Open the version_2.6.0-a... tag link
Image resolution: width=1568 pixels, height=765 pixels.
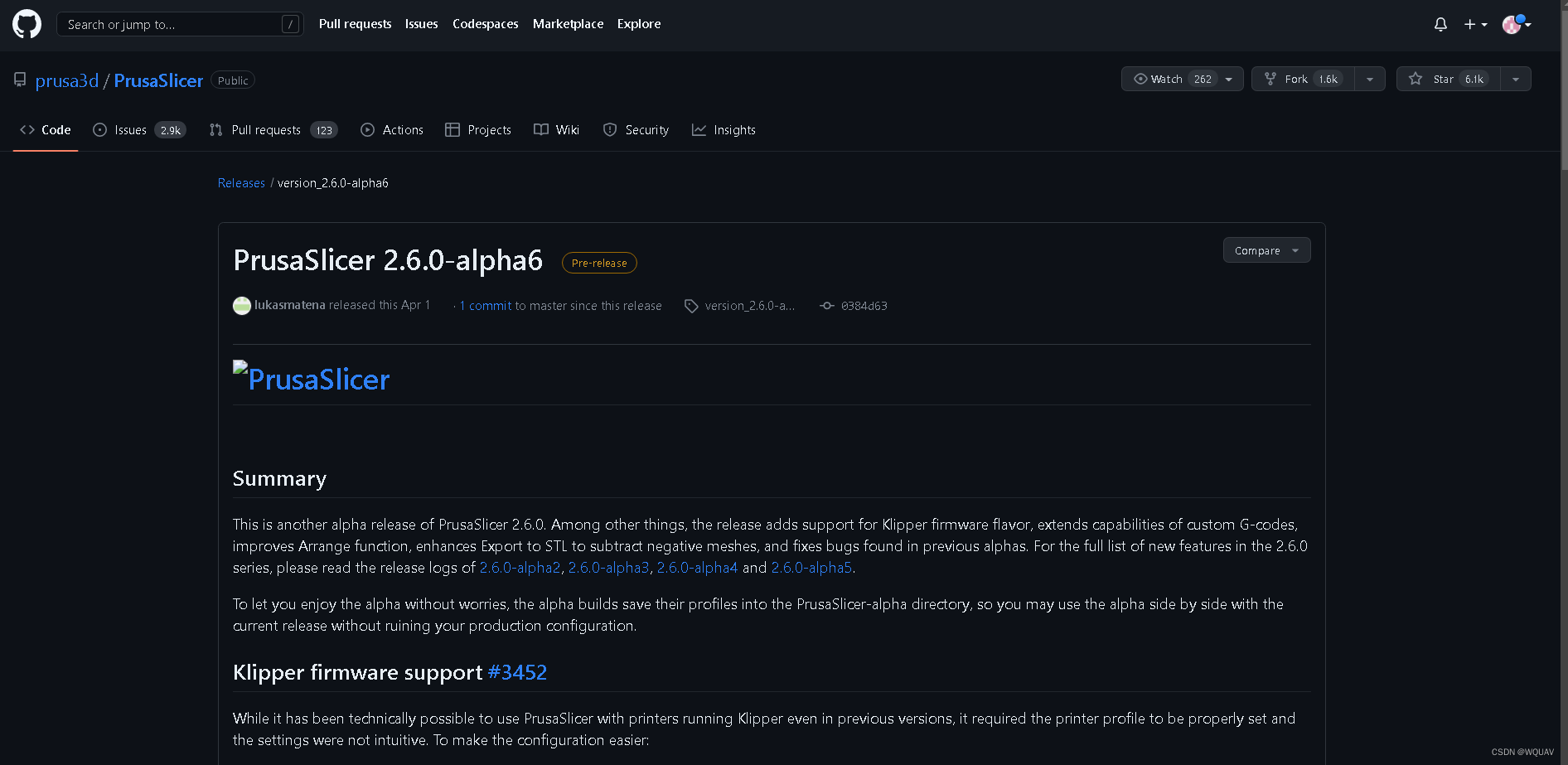(750, 306)
